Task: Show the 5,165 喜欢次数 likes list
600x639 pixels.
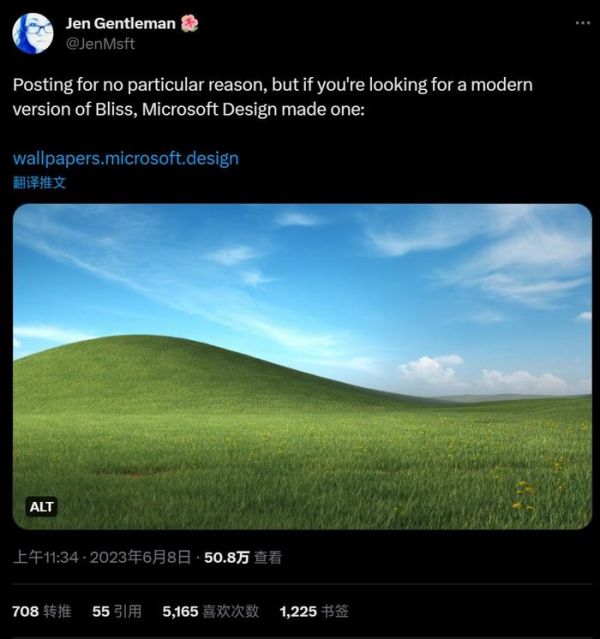Action: click(x=210, y=611)
